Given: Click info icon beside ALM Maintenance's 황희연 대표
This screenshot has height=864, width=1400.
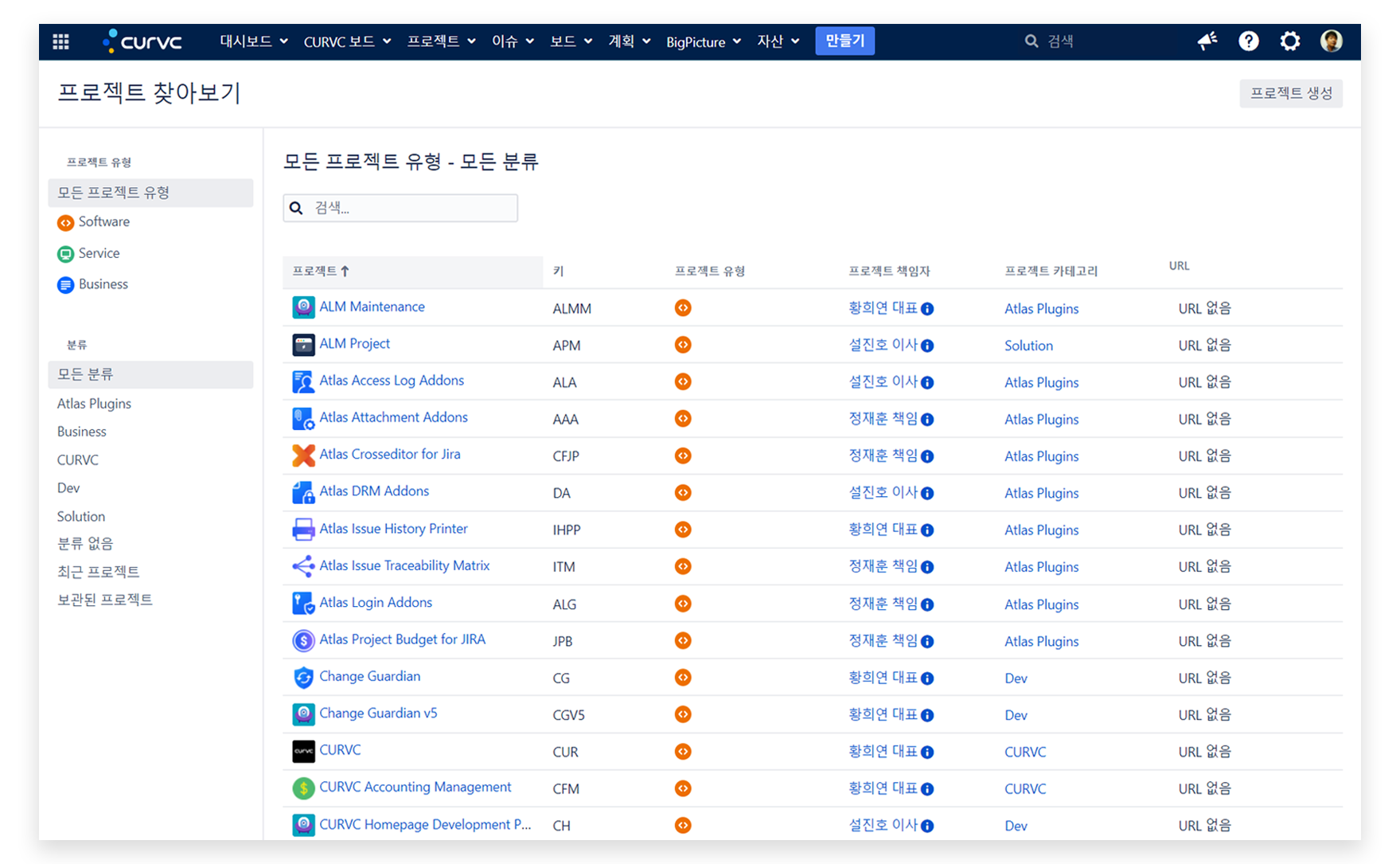Looking at the screenshot, I should (x=927, y=309).
